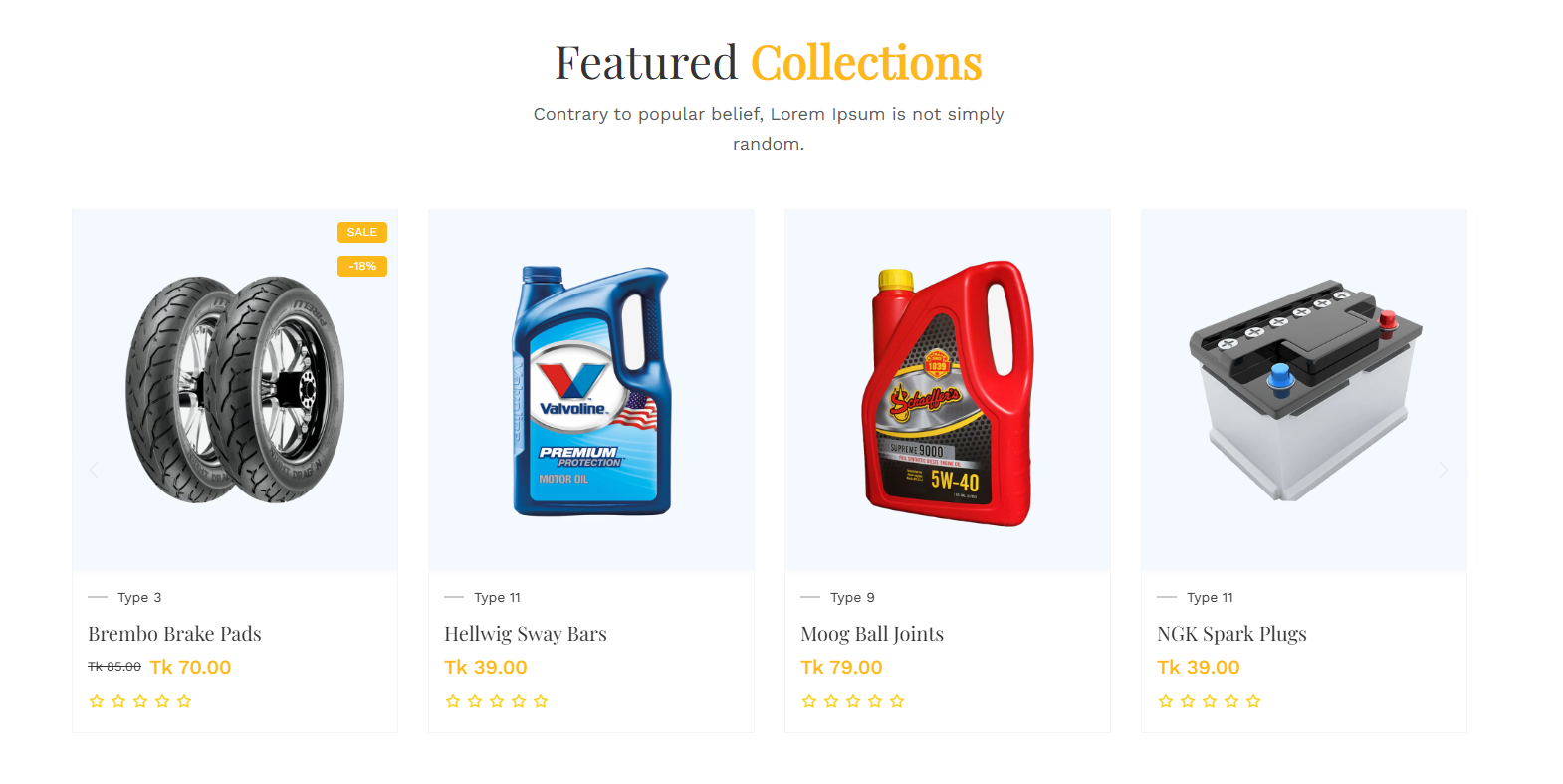
Task: Click the Type 3 category label
Action: [139, 597]
